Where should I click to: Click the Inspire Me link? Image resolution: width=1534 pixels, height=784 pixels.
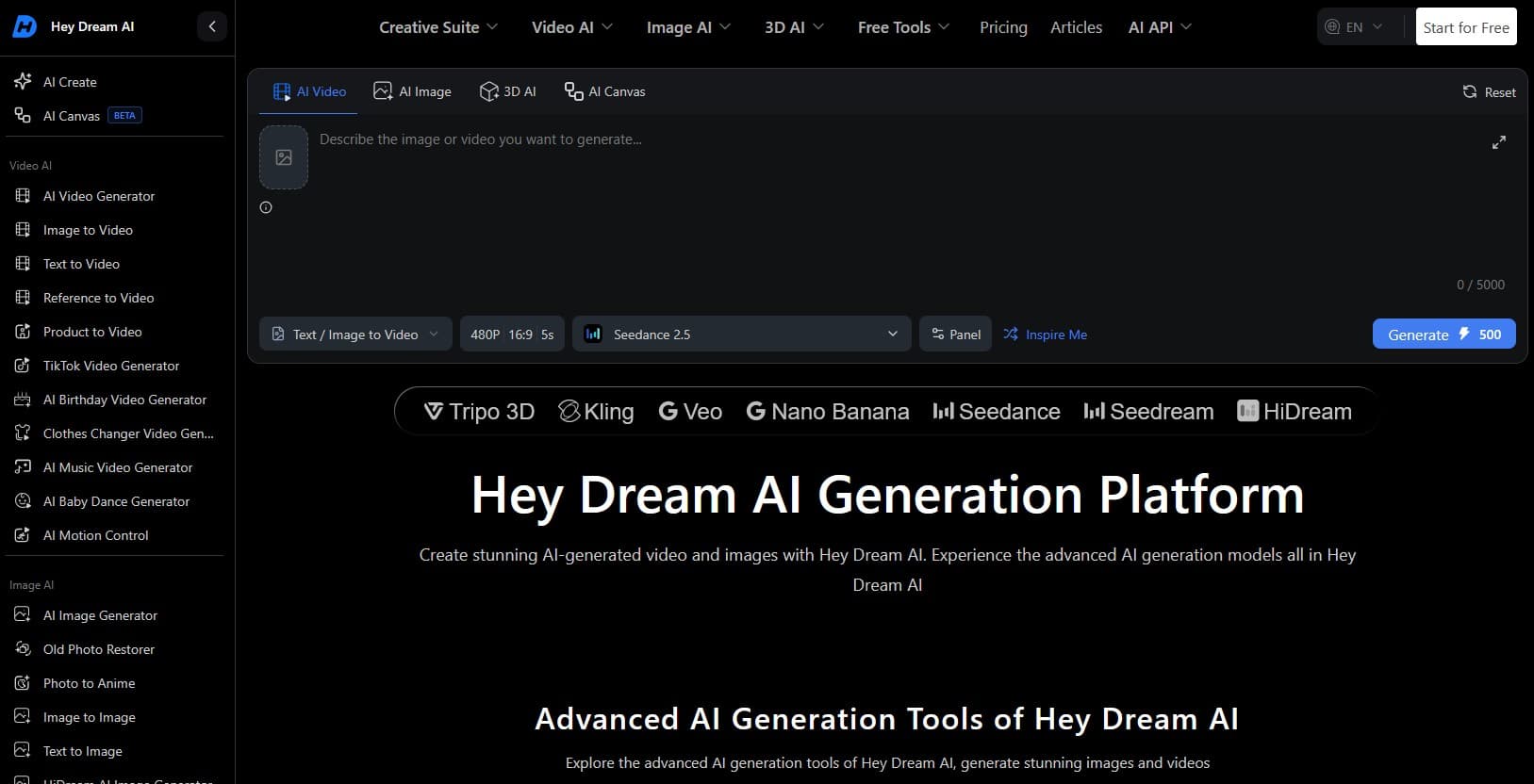click(1045, 334)
